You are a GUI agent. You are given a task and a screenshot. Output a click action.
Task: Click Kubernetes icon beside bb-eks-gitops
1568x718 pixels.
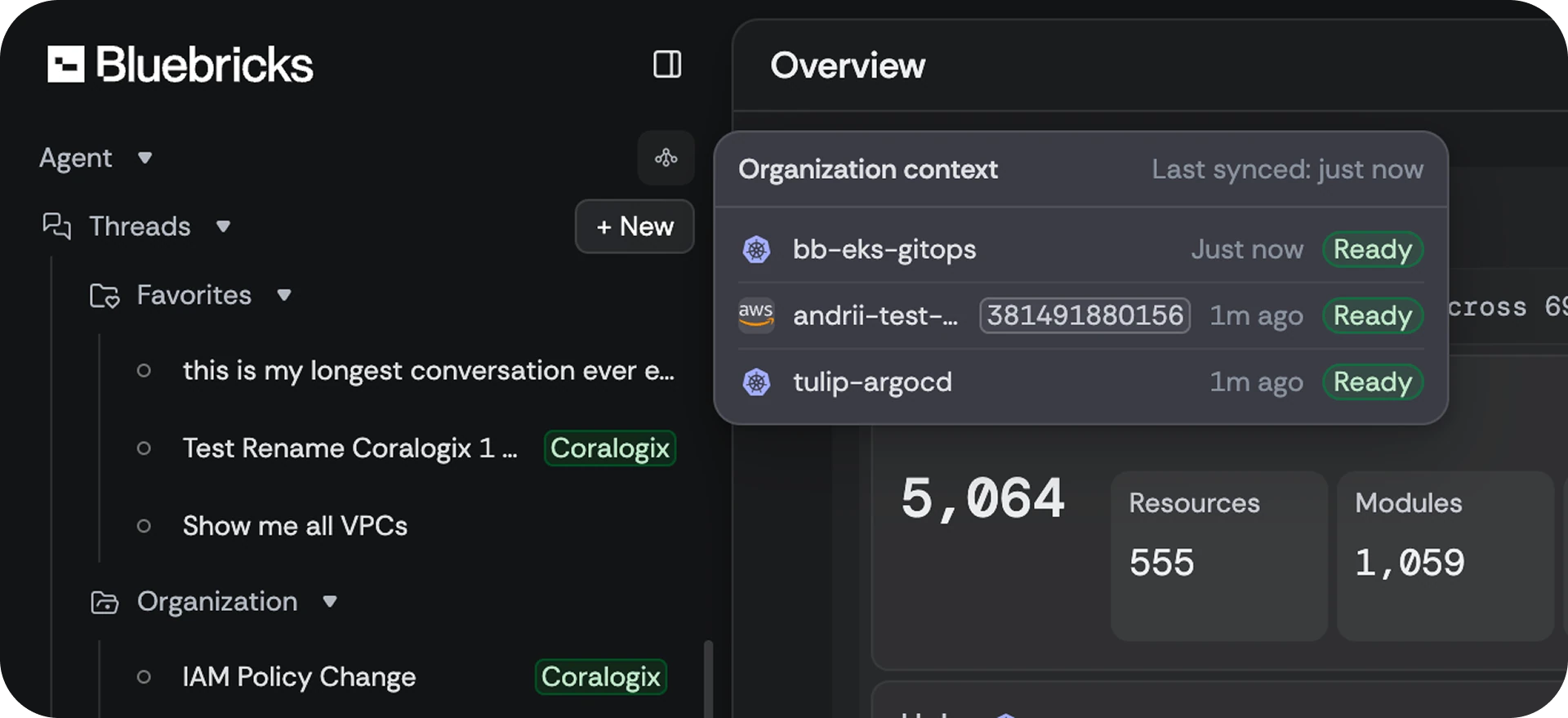point(756,249)
